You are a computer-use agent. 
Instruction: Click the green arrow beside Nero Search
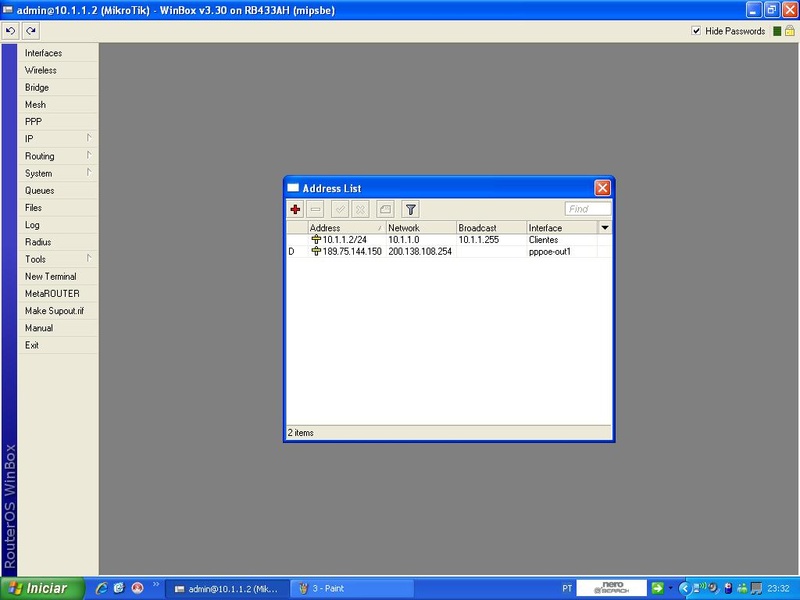click(x=657, y=588)
